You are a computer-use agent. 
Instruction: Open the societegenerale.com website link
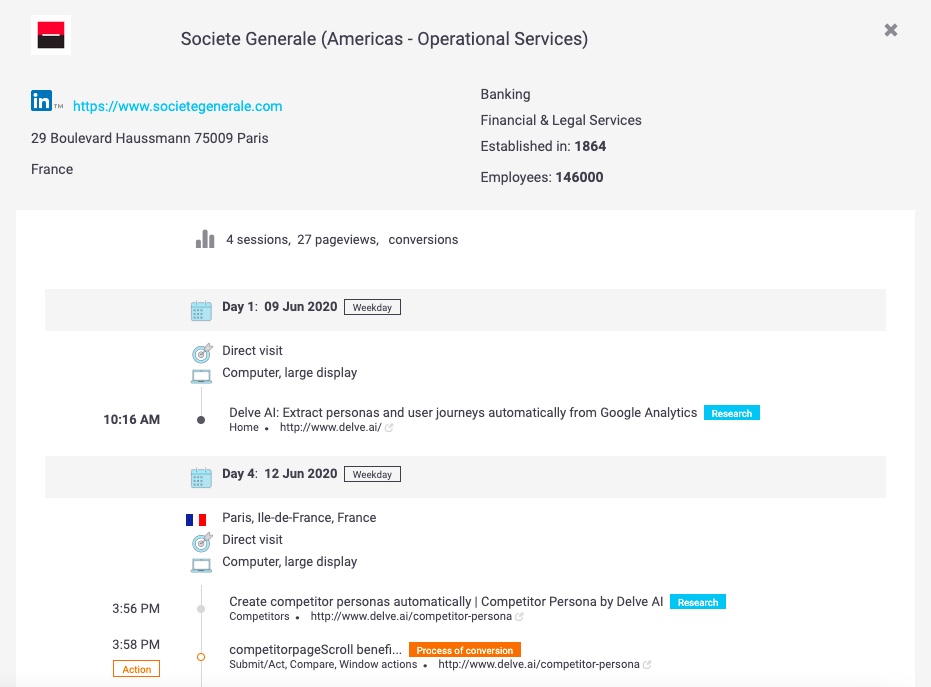click(178, 106)
